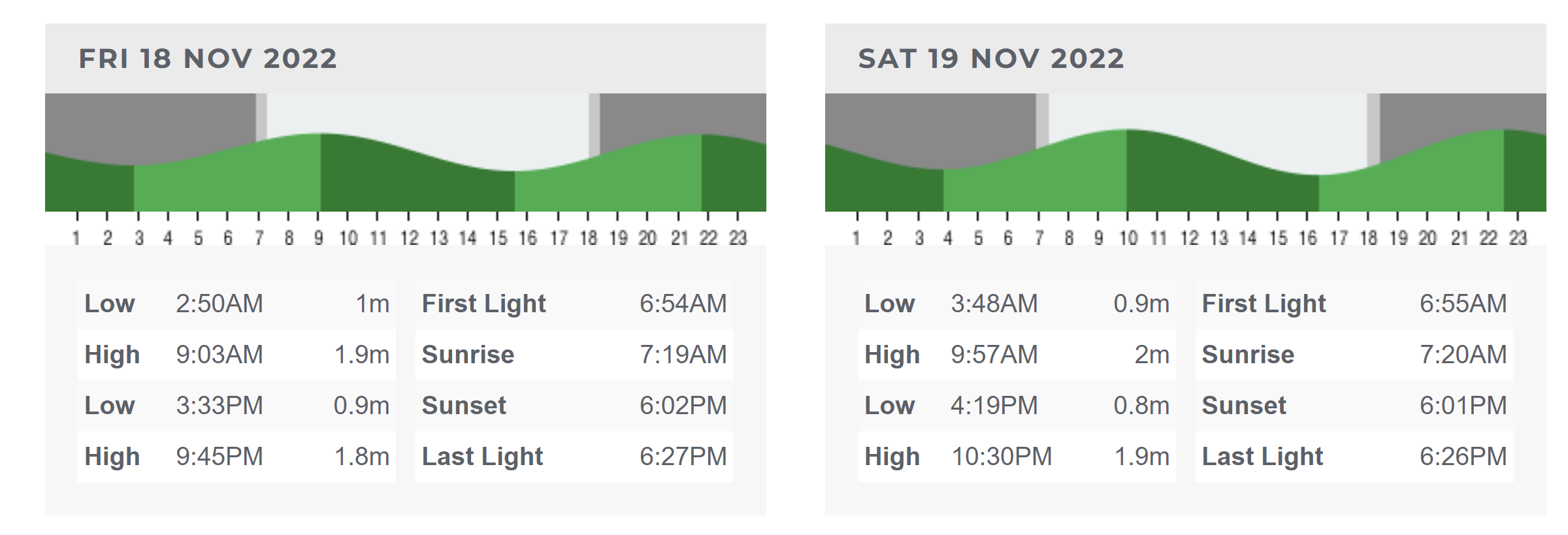Select Saturday's 10:30PM high tide row
Viewport: 1568px width, 535px height.
[x=1017, y=457]
